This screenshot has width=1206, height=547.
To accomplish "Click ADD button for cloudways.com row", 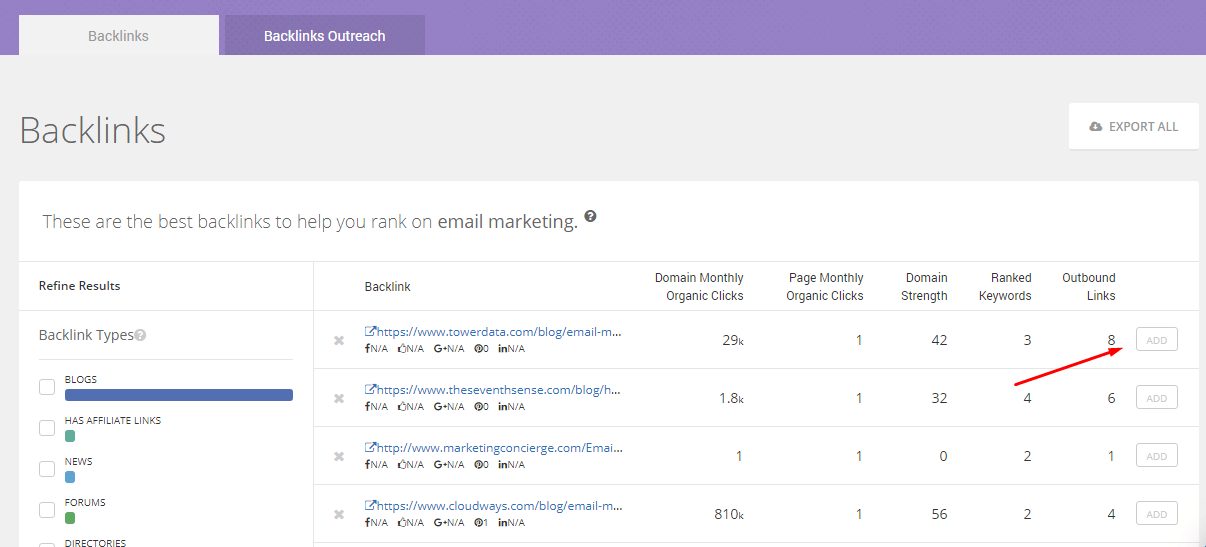I will tap(1157, 514).
